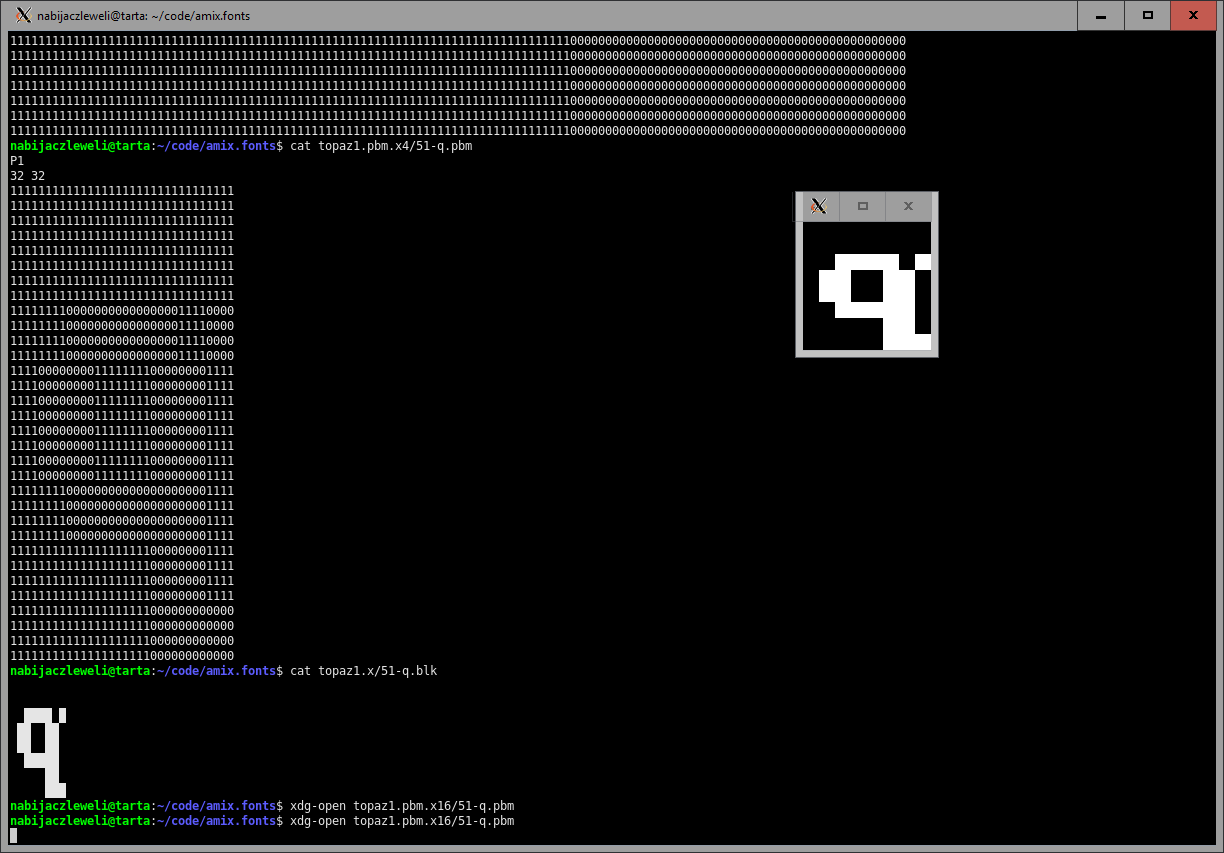Click the terminal title text nabijaczleweli@tarta
Screen dimensions: 1224x853
coord(143,15)
